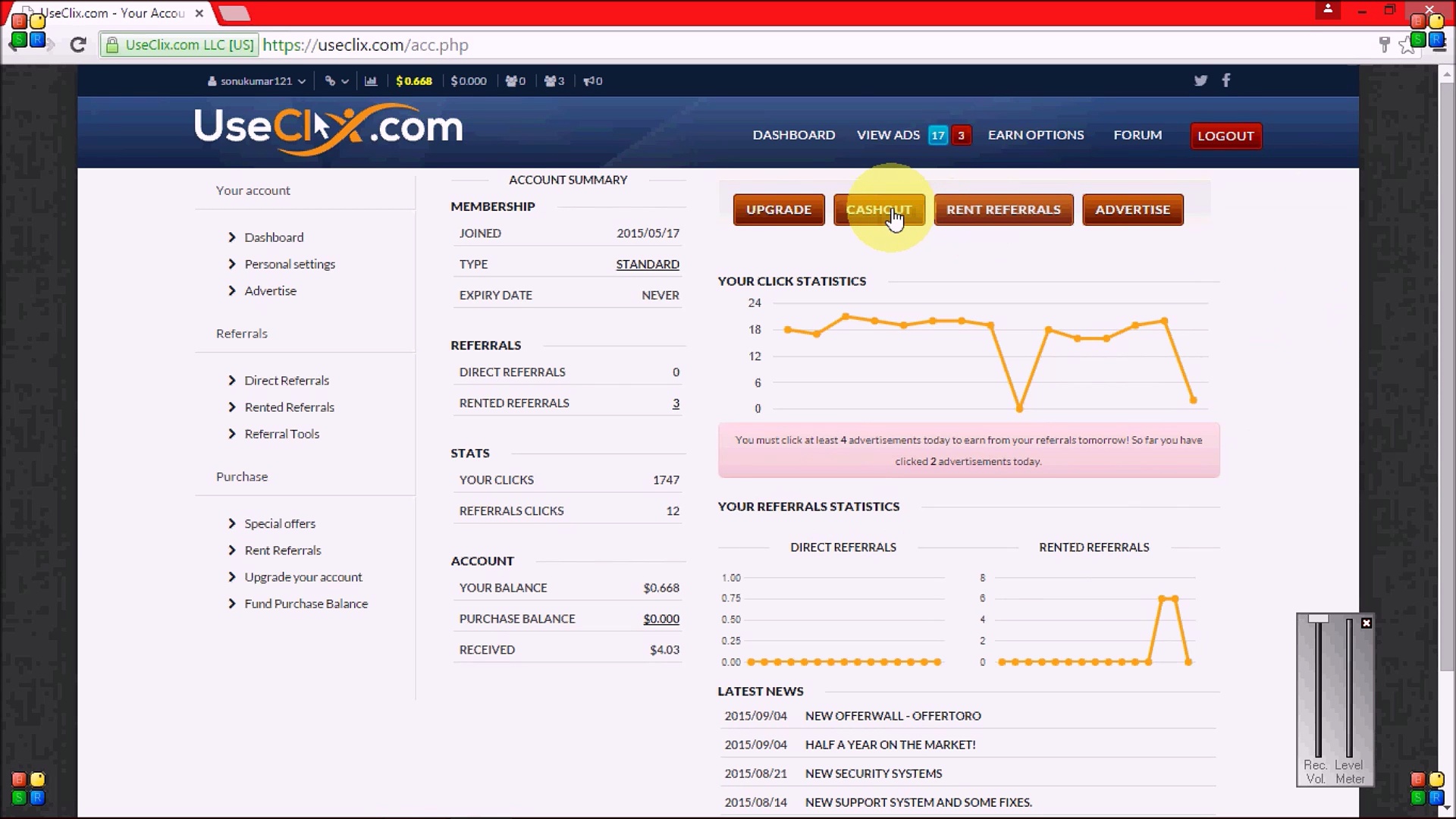This screenshot has height=819, width=1456.
Task: Click inside the browser address bar
Action: click(x=531, y=45)
